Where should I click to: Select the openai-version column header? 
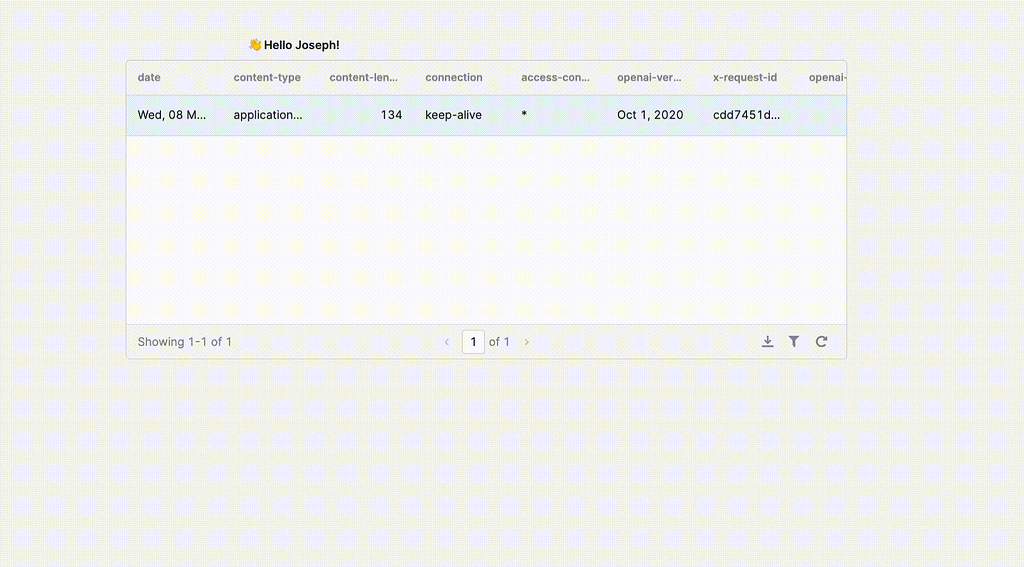[649, 78]
